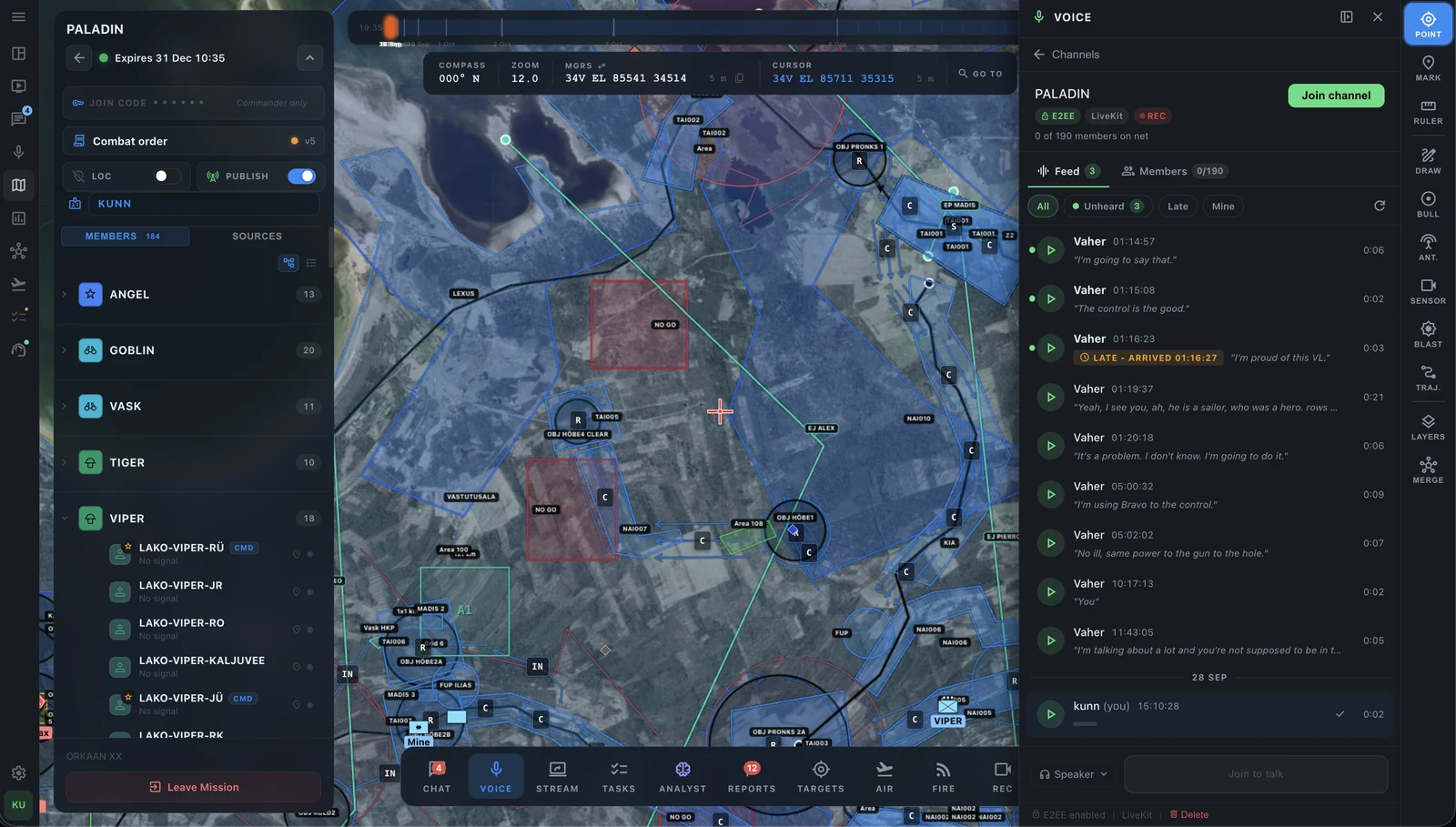Select the All feed filter
This screenshot has width=1456, height=827.
(1043, 207)
